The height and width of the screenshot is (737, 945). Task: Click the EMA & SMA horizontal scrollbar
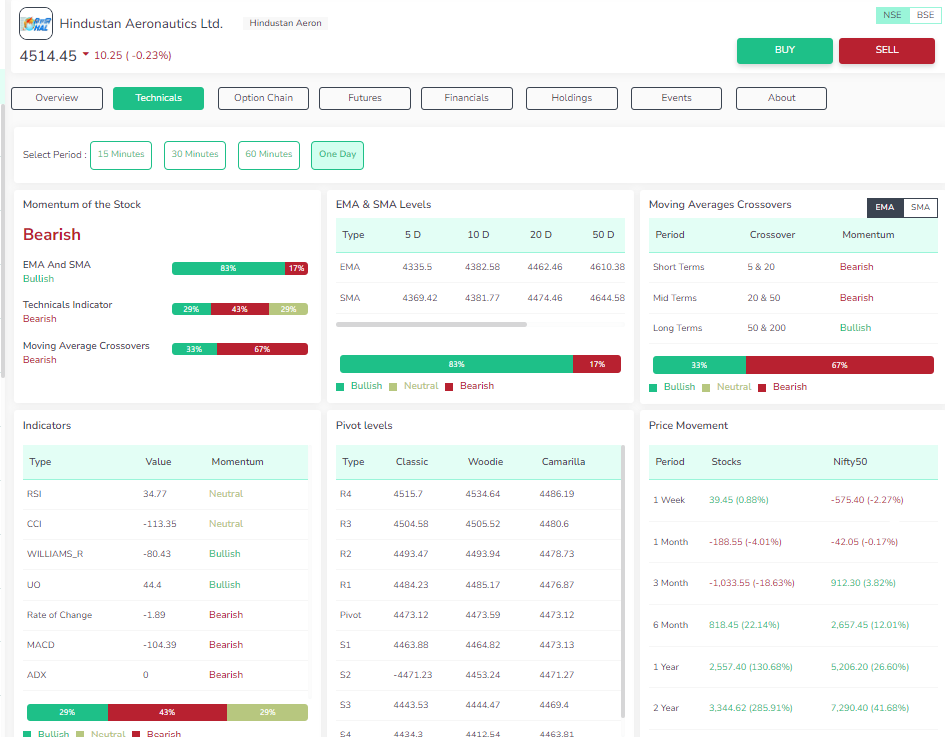(x=431, y=324)
